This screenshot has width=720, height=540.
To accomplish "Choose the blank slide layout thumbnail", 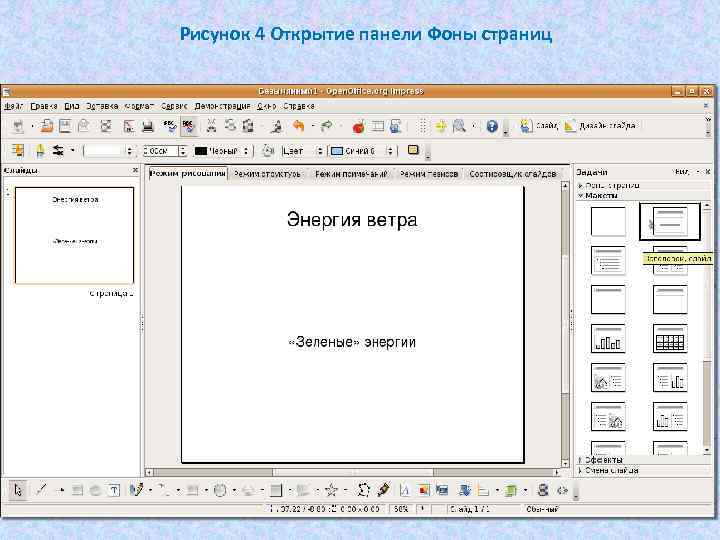I will point(608,221).
